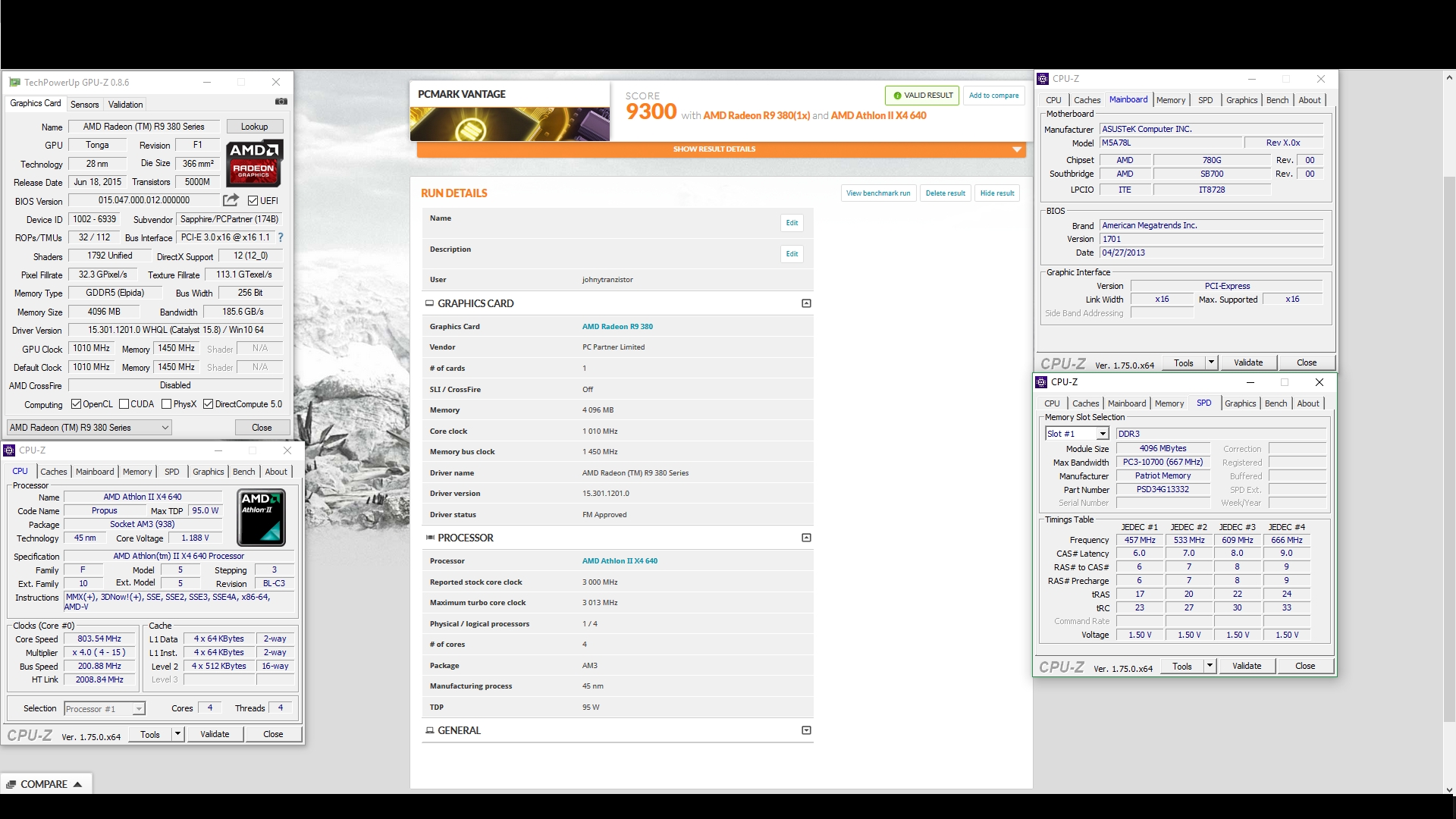This screenshot has height=819, width=1456.
Task: Click the AMD Athlon II logo in CPU-Z
Action: (261, 519)
